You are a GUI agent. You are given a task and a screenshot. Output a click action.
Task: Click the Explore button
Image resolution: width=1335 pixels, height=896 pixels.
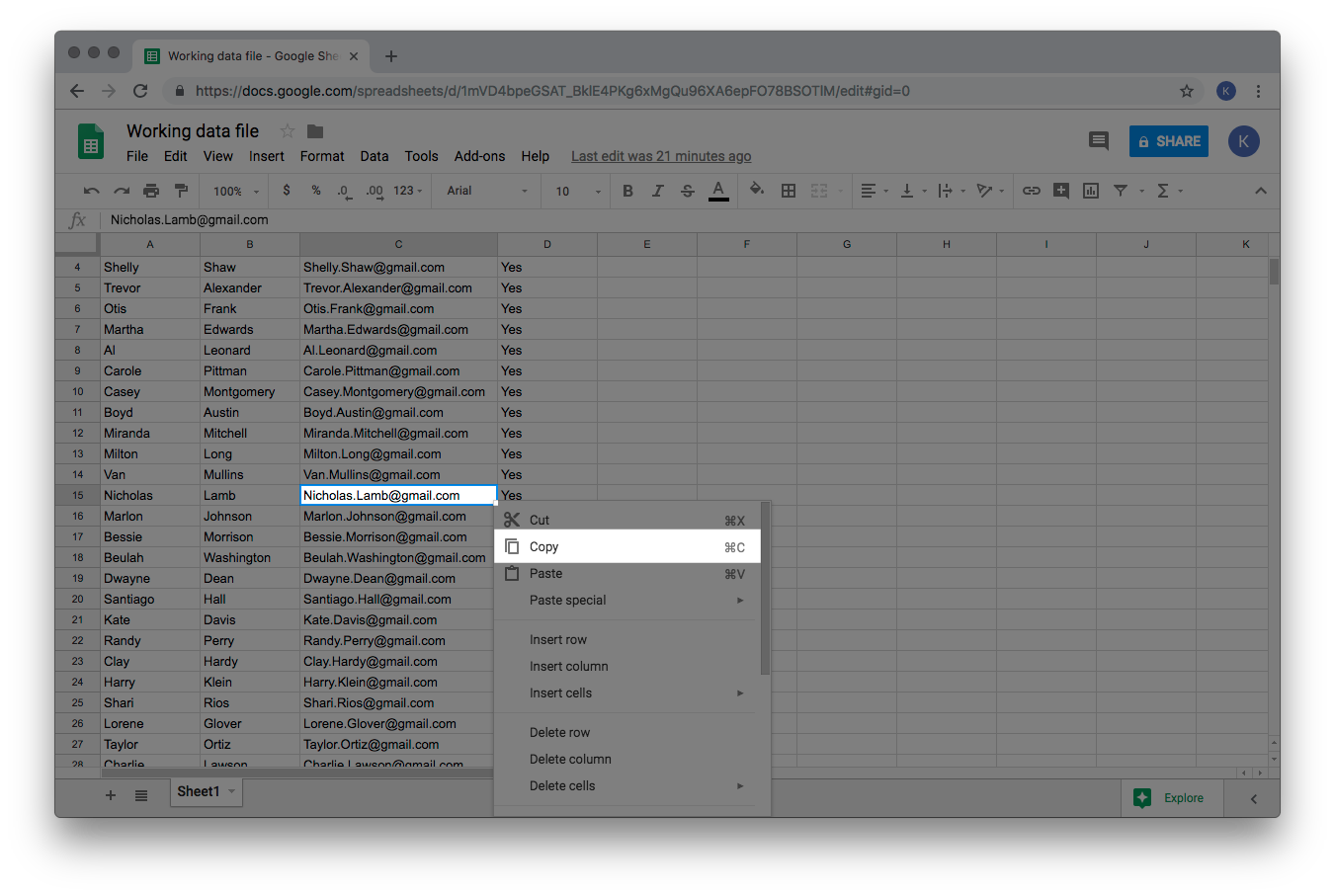[x=1172, y=798]
